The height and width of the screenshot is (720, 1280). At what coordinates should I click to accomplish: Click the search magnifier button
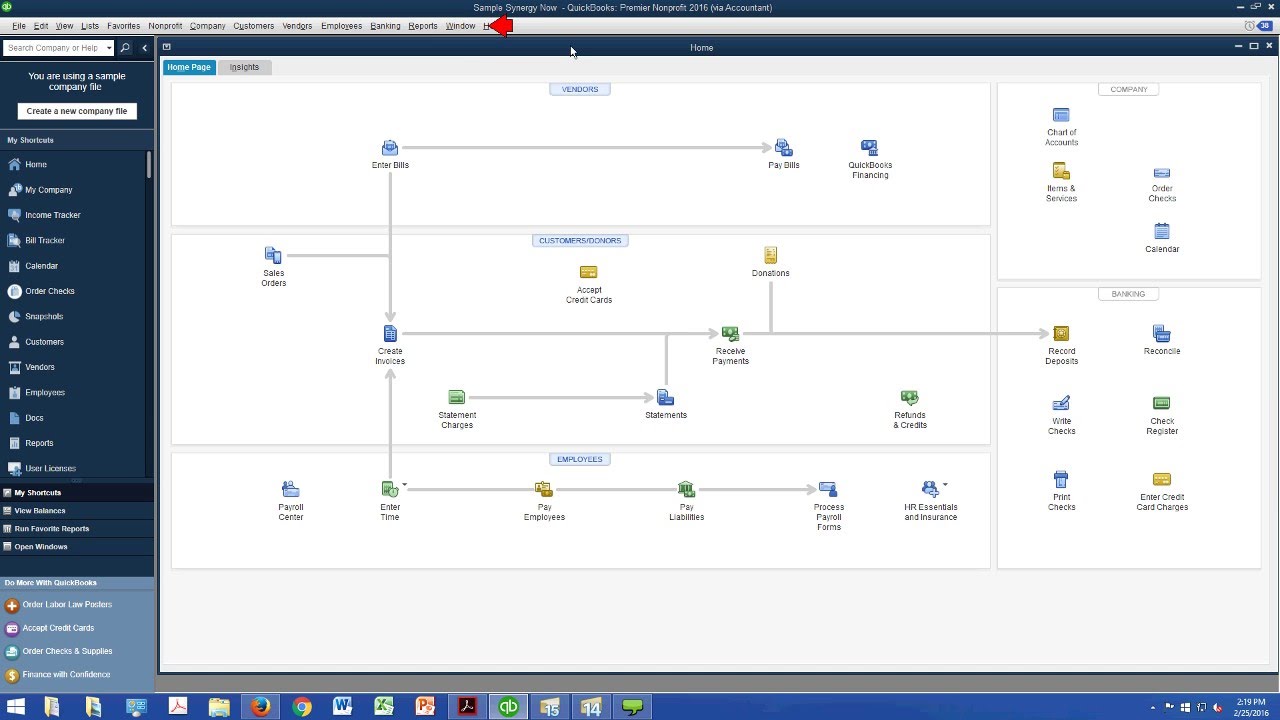point(125,48)
